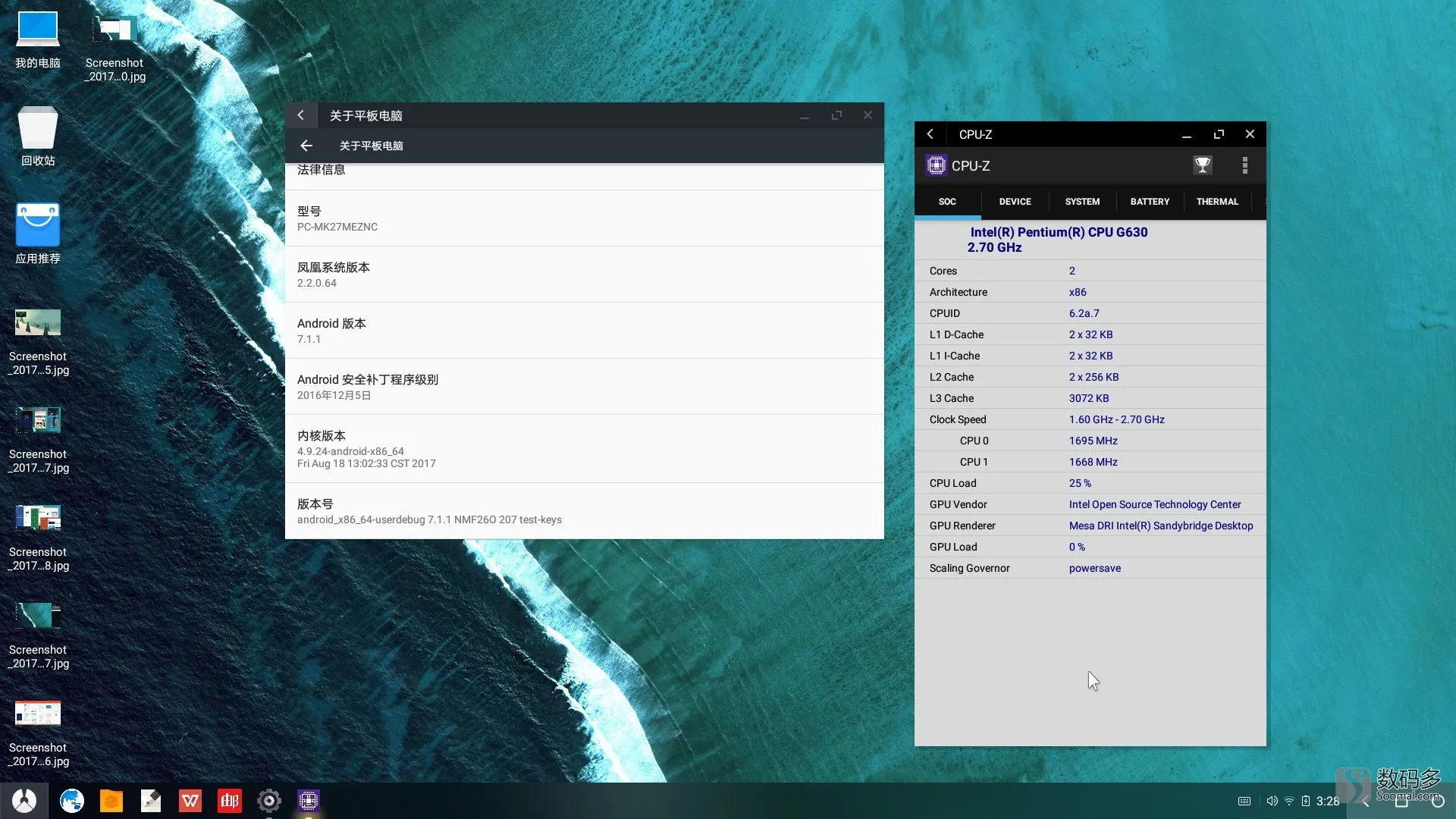Screen dimensions: 1456x819
Task: Click the GPU Renderer Mesa DRI value
Action: (x=1161, y=526)
